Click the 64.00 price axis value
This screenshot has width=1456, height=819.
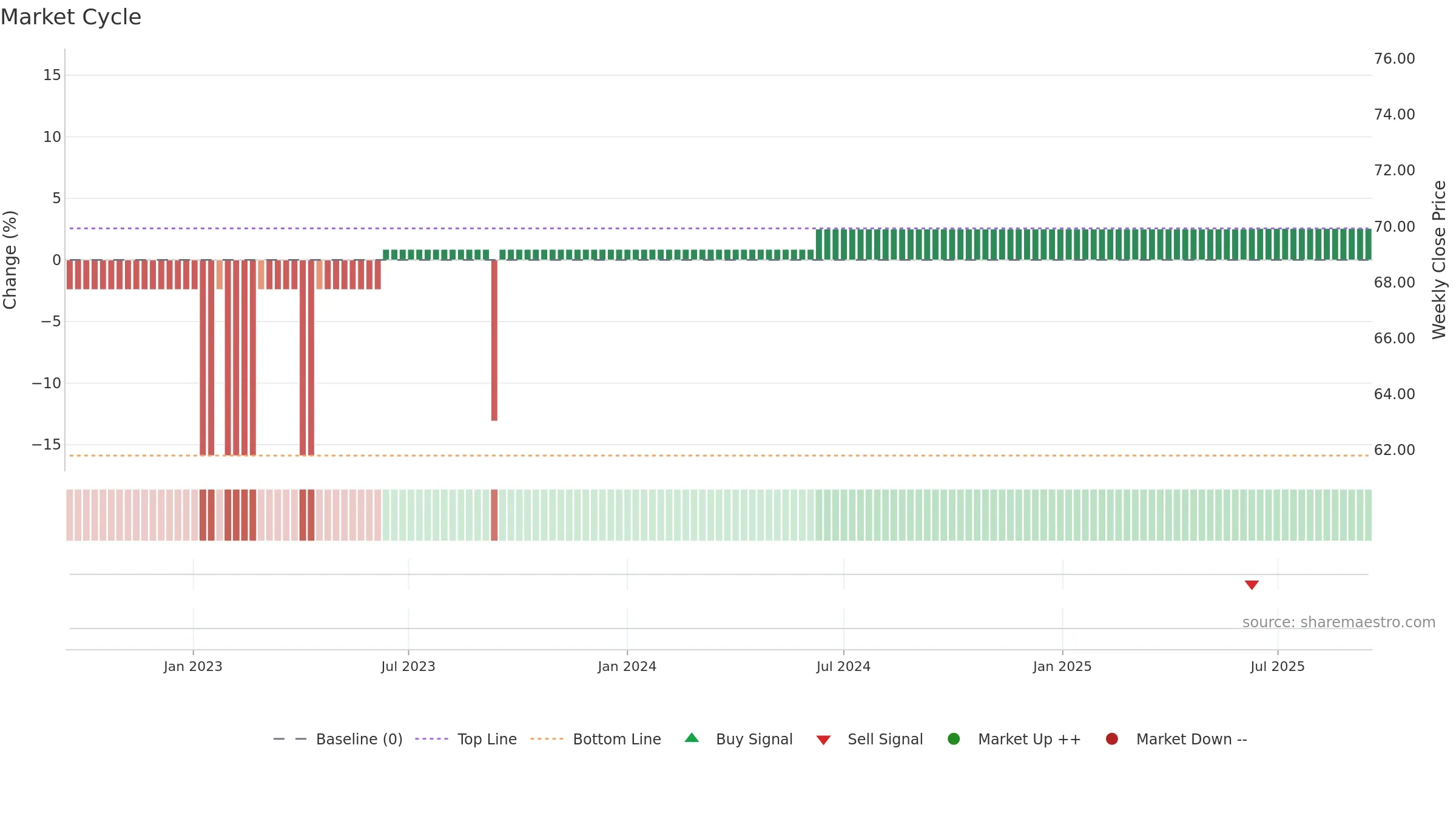point(1394,394)
